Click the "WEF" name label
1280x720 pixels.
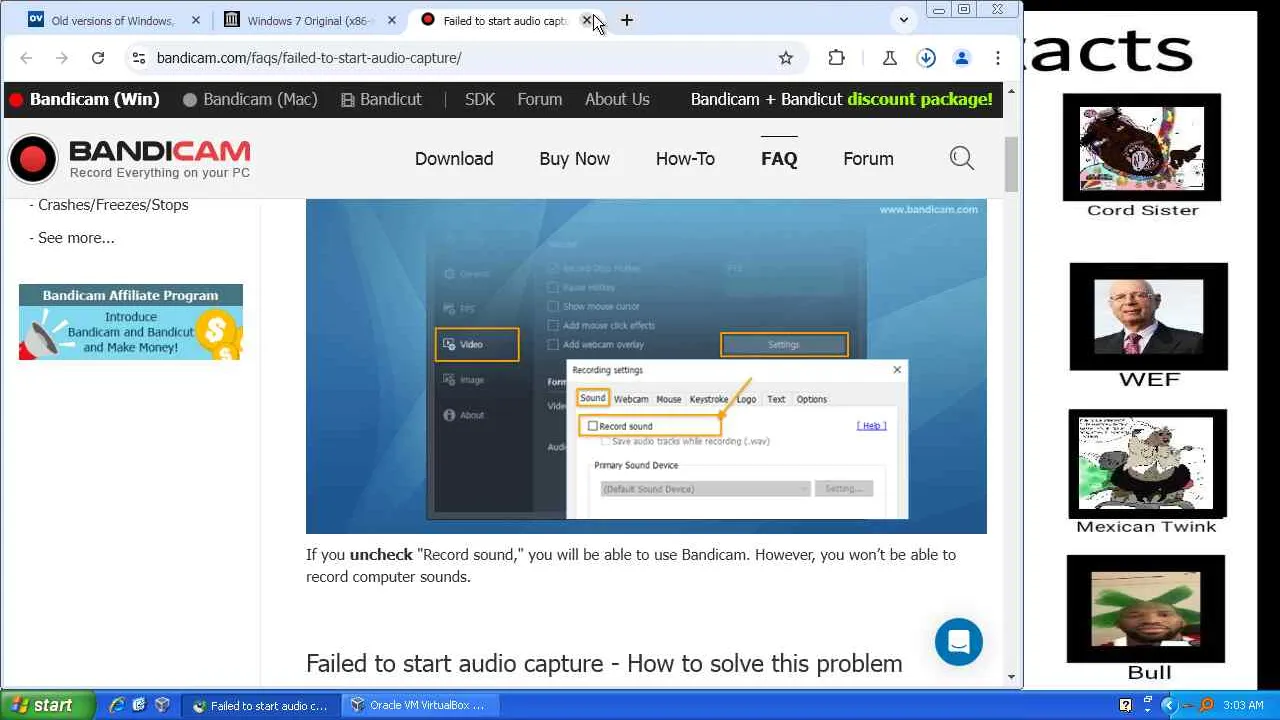[1149, 380]
